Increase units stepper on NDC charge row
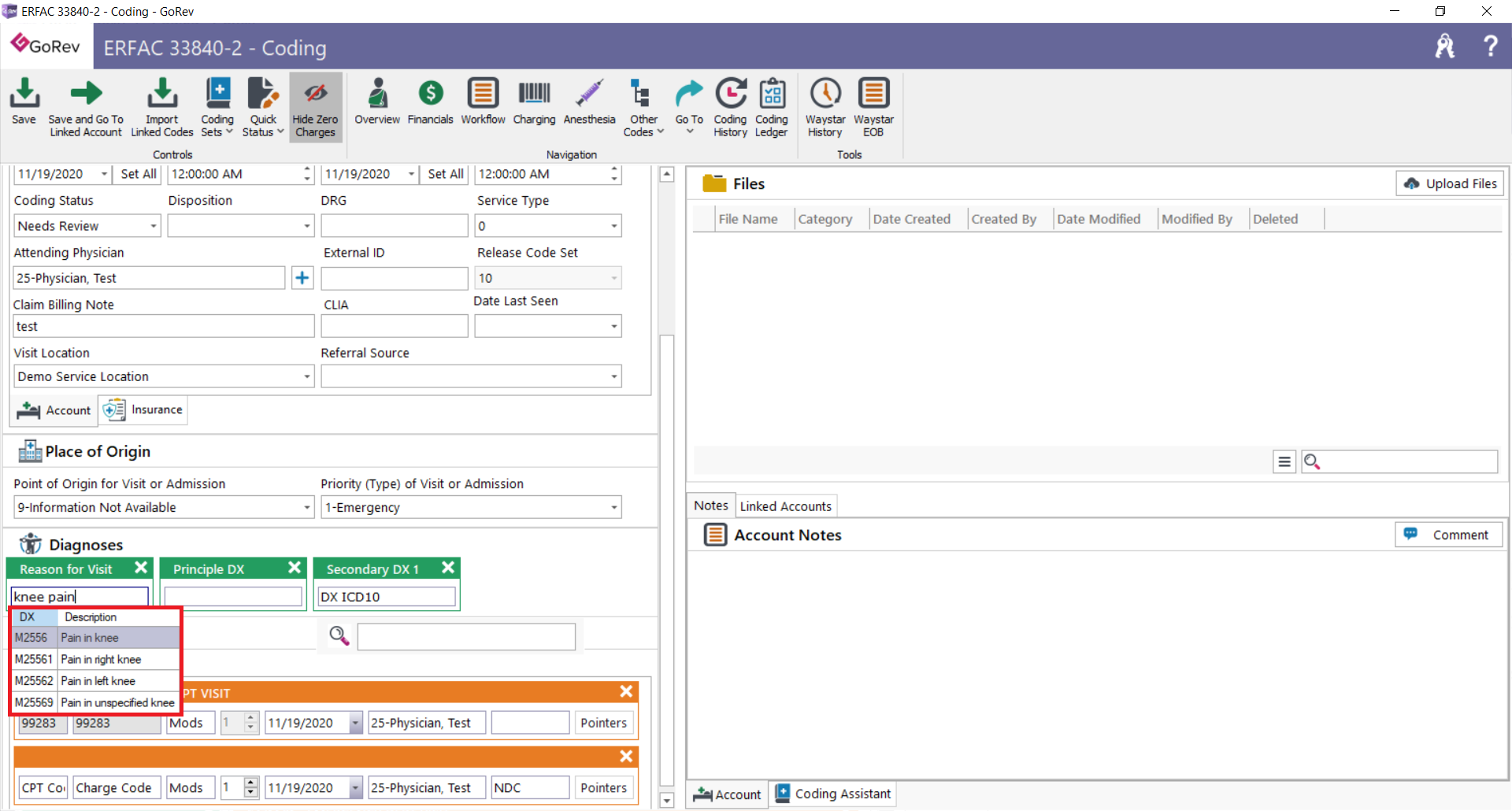Image resolution: width=1512 pixels, height=811 pixels. 251,783
